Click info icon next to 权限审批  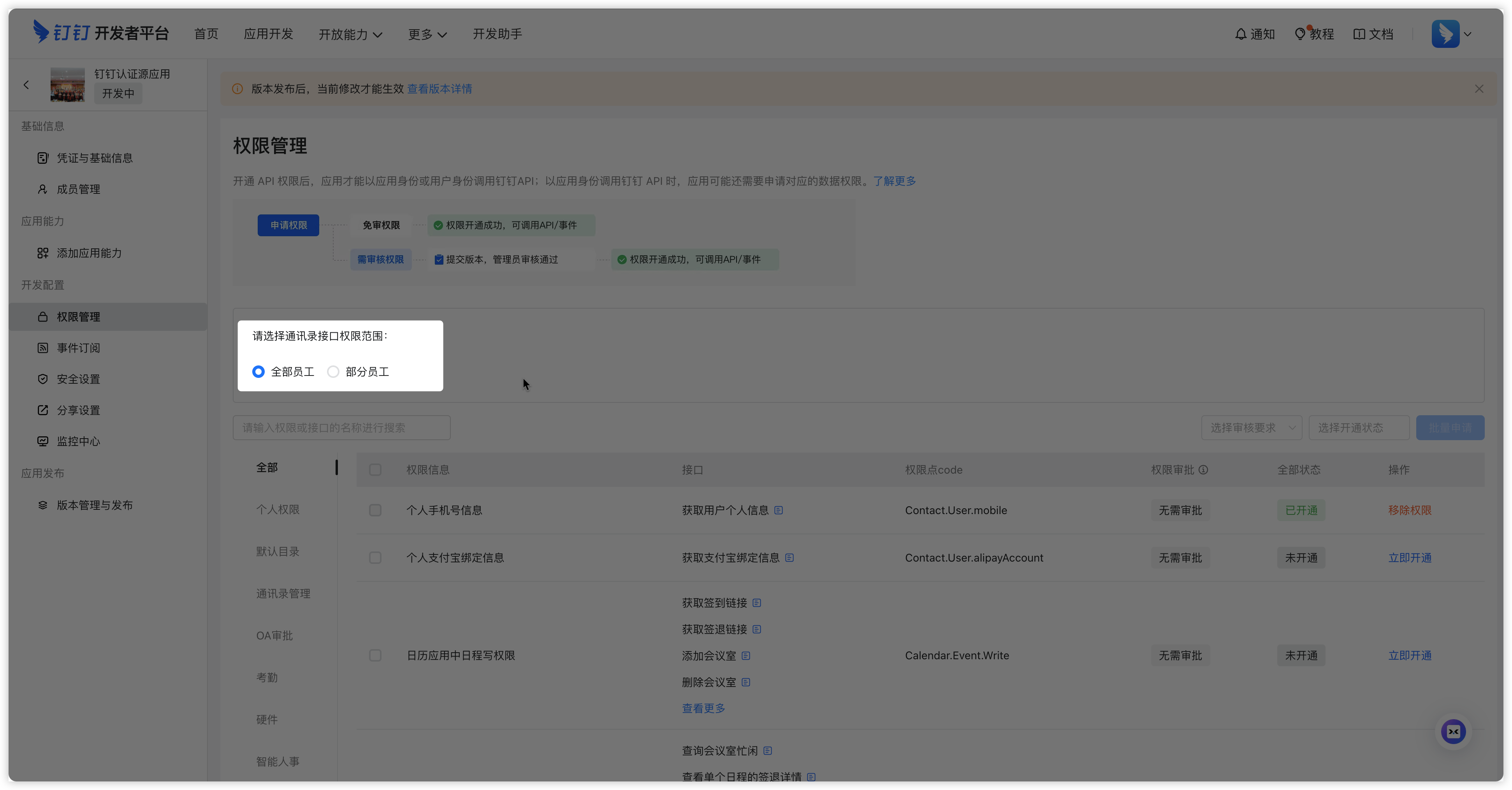(1203, 470)
